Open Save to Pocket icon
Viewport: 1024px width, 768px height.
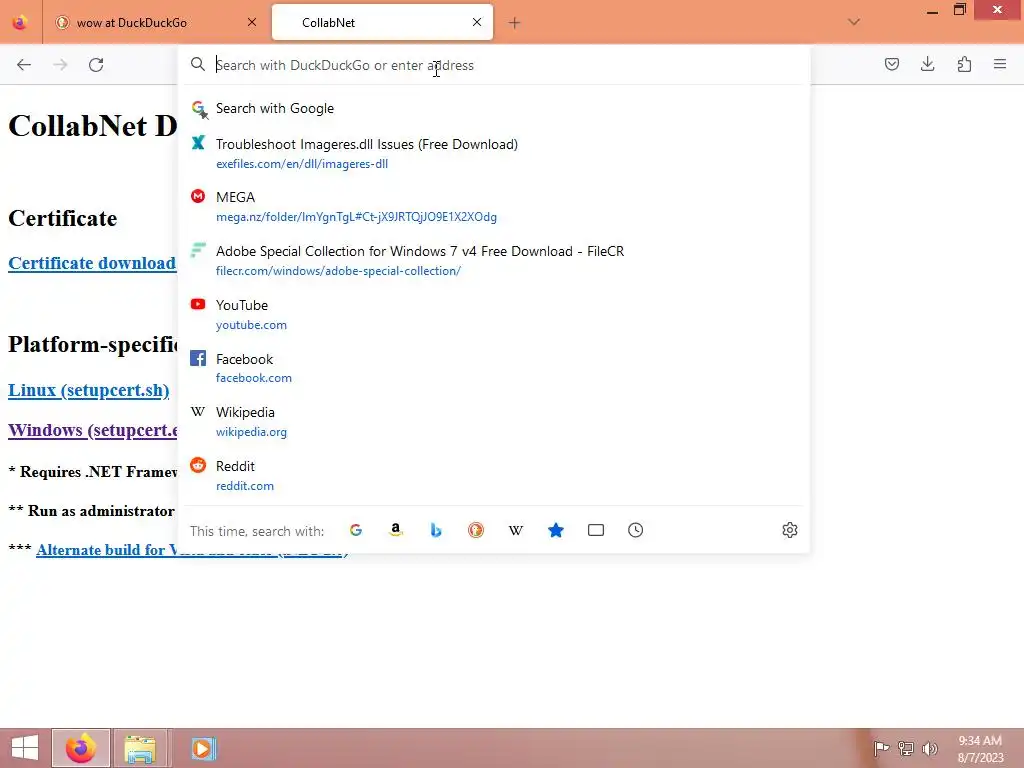click(891, 64)
